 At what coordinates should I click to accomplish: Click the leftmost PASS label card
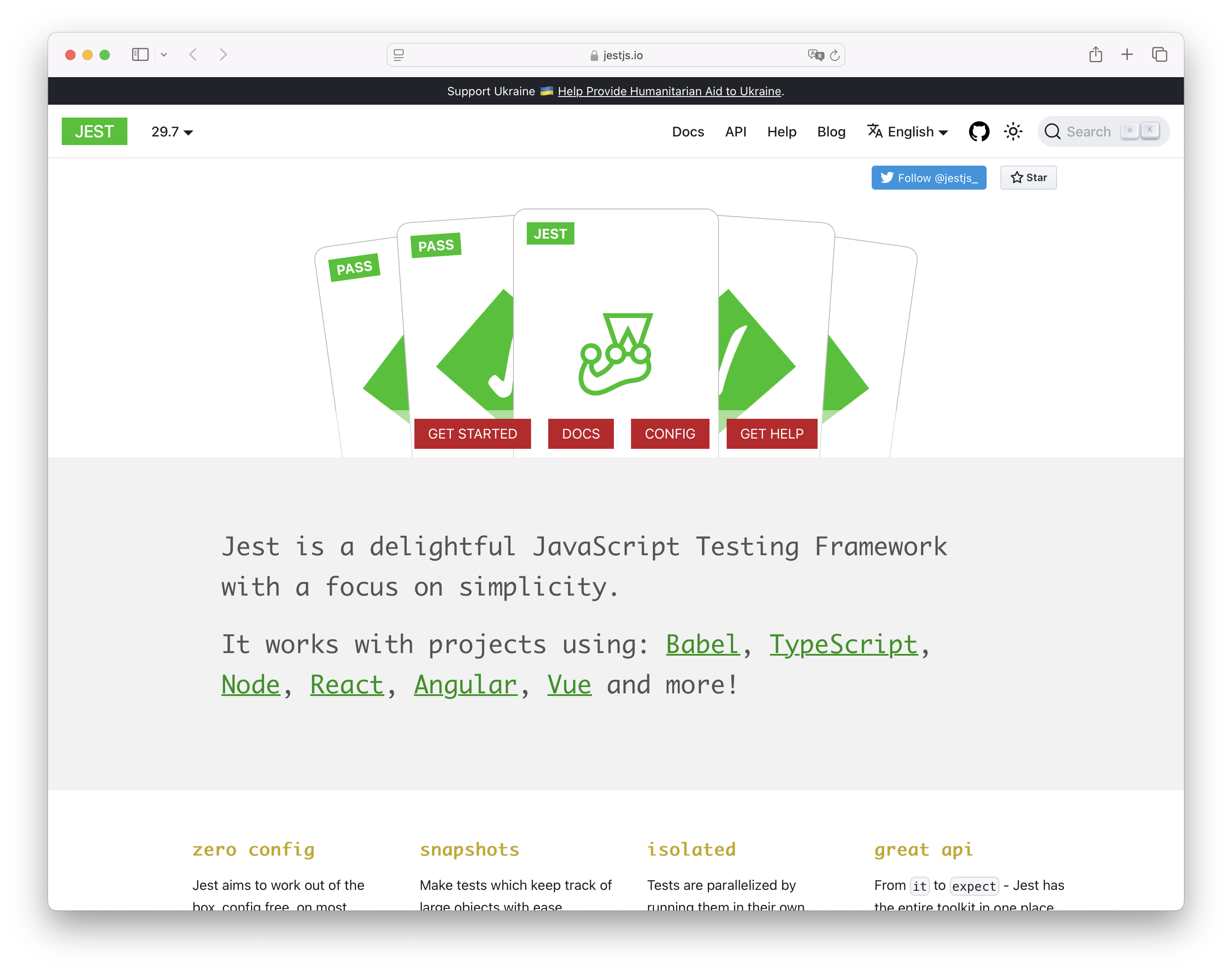pos(354,267)
